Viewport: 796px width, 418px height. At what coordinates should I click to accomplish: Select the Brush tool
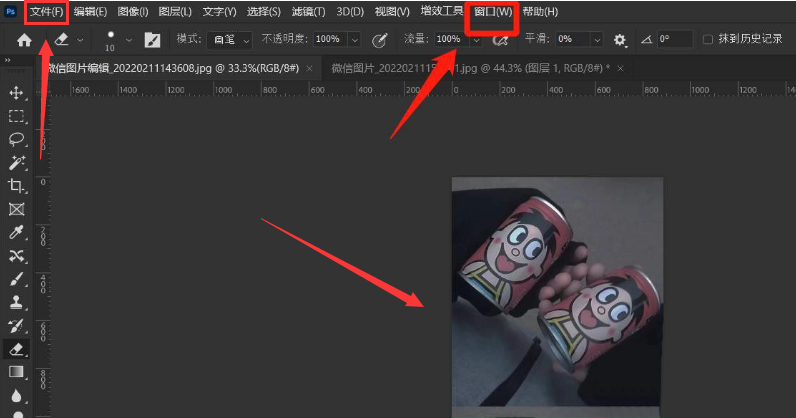[16, 279]
